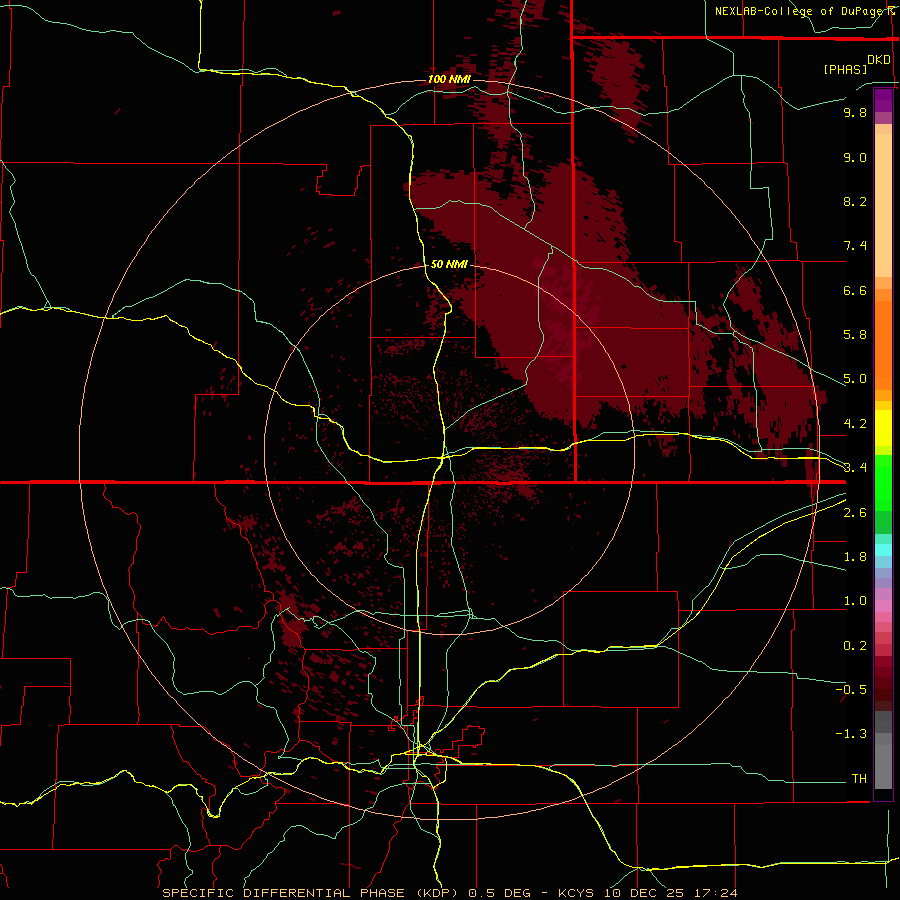Select the -0.5 value on the color scale
This screenshot has width=900, height=900.
click(851, 690)
